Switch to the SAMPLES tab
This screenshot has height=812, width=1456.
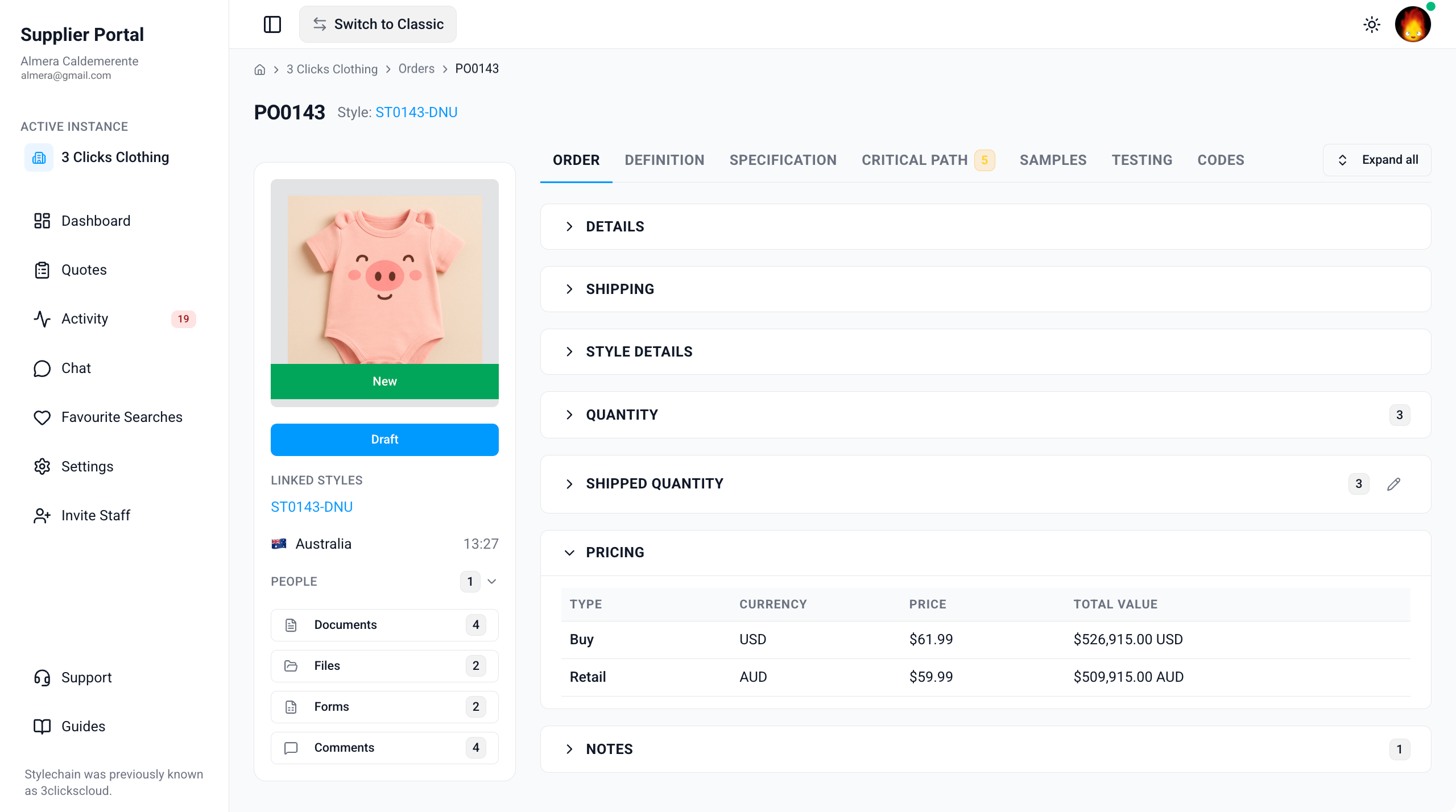1053,160
